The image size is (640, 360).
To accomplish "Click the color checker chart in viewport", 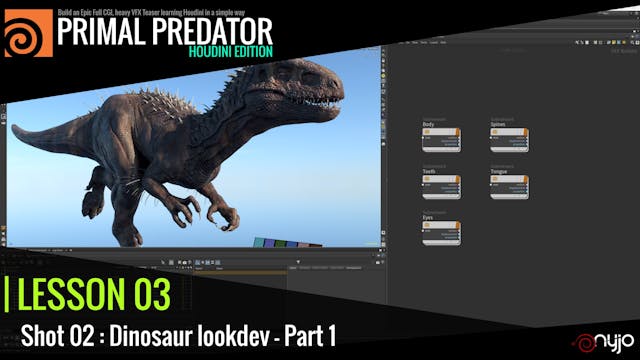I will pos(287,242).
